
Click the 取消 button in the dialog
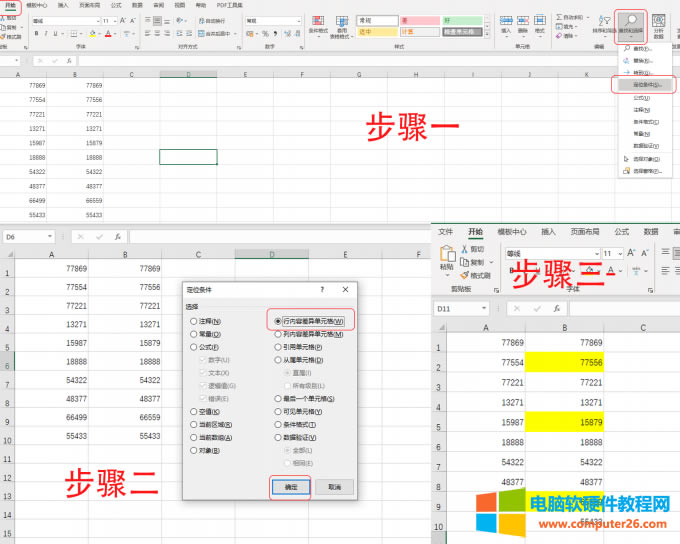click(x=334, y=487)
